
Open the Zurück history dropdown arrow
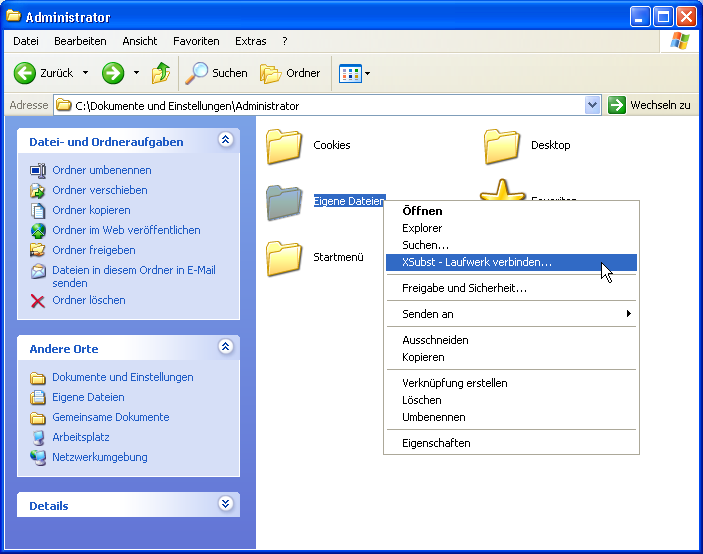(x=85, y=73)
